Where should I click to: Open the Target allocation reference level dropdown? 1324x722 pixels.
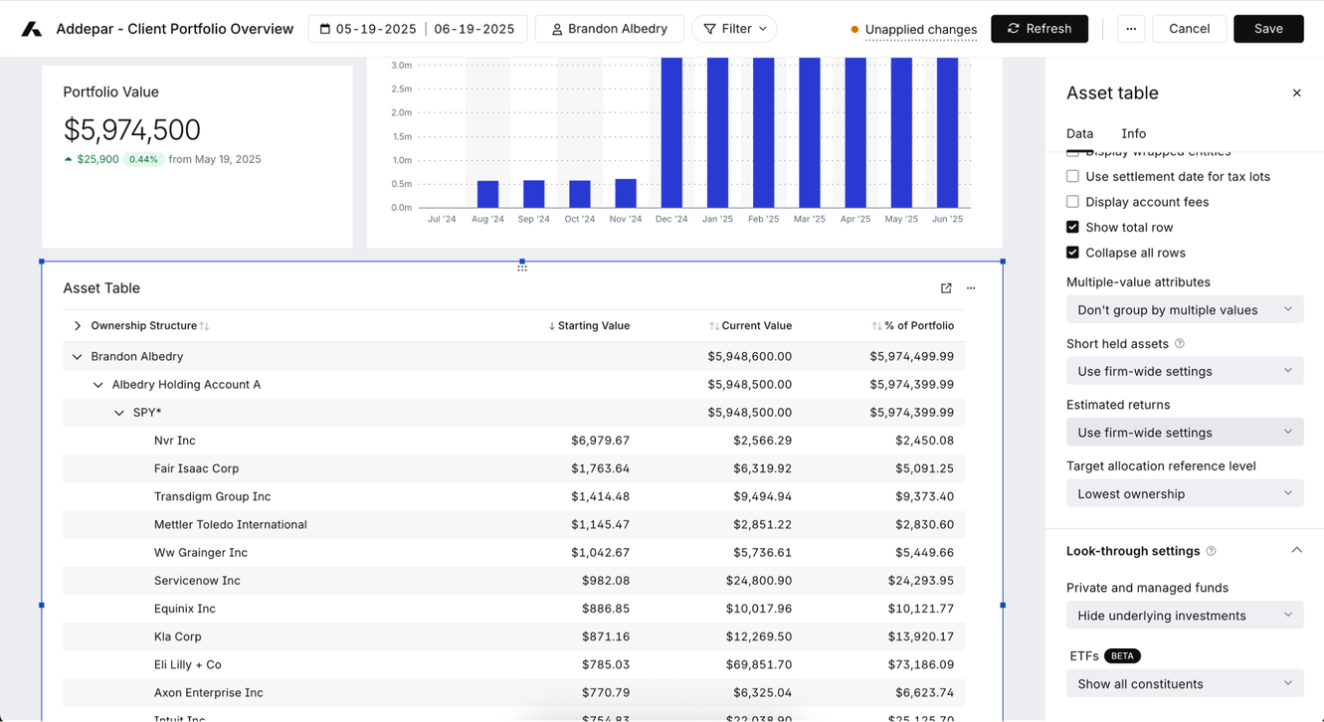click(x=1184, y=494)
